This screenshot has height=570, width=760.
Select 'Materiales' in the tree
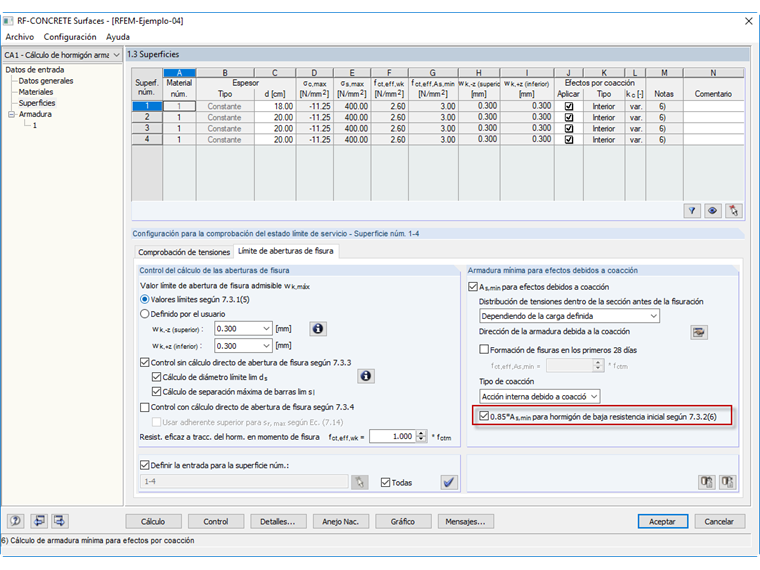coord(36,92)
